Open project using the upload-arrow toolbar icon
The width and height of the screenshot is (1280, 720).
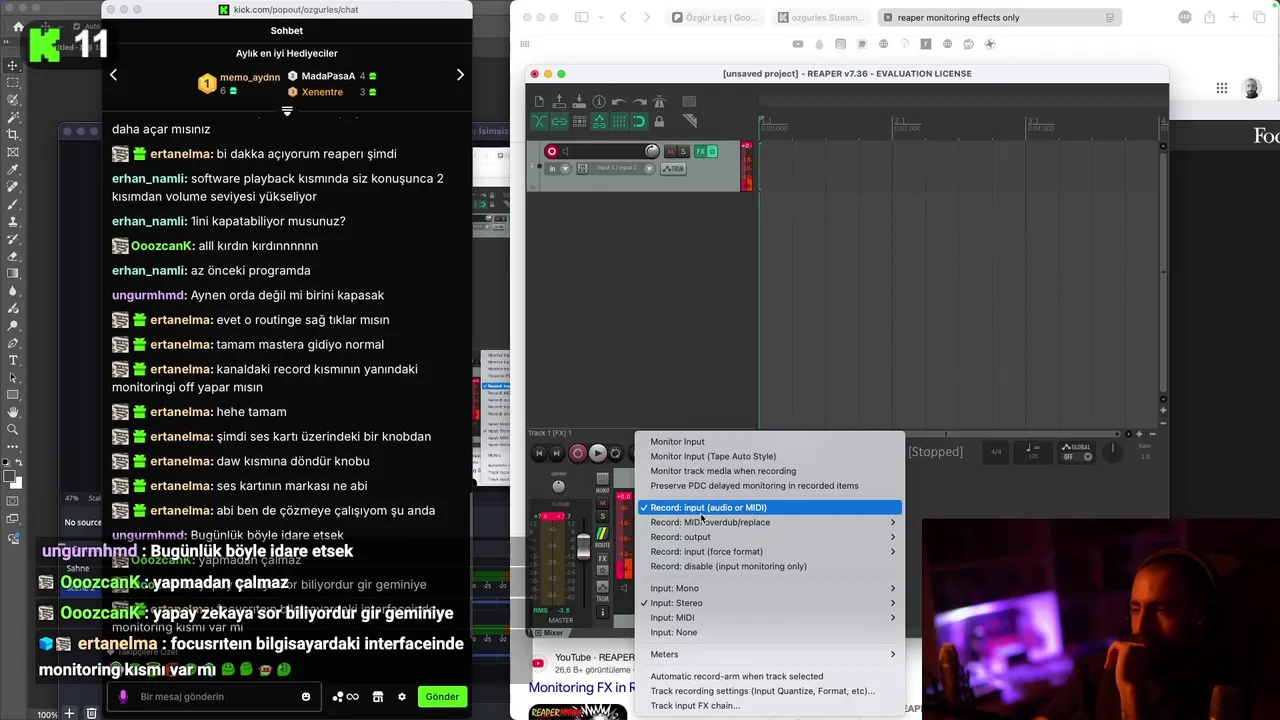point(559,102)
